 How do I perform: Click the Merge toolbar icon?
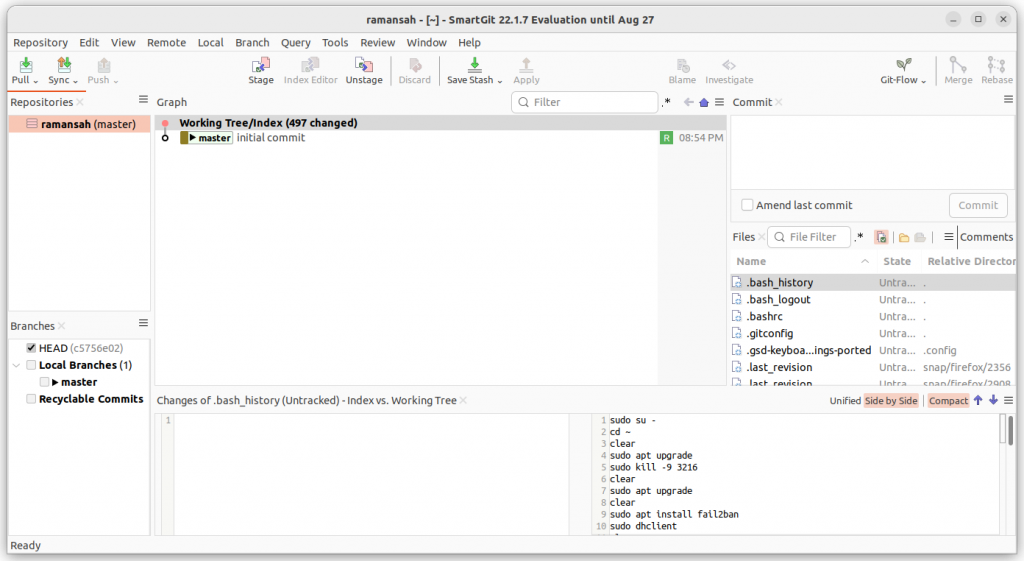958,65
